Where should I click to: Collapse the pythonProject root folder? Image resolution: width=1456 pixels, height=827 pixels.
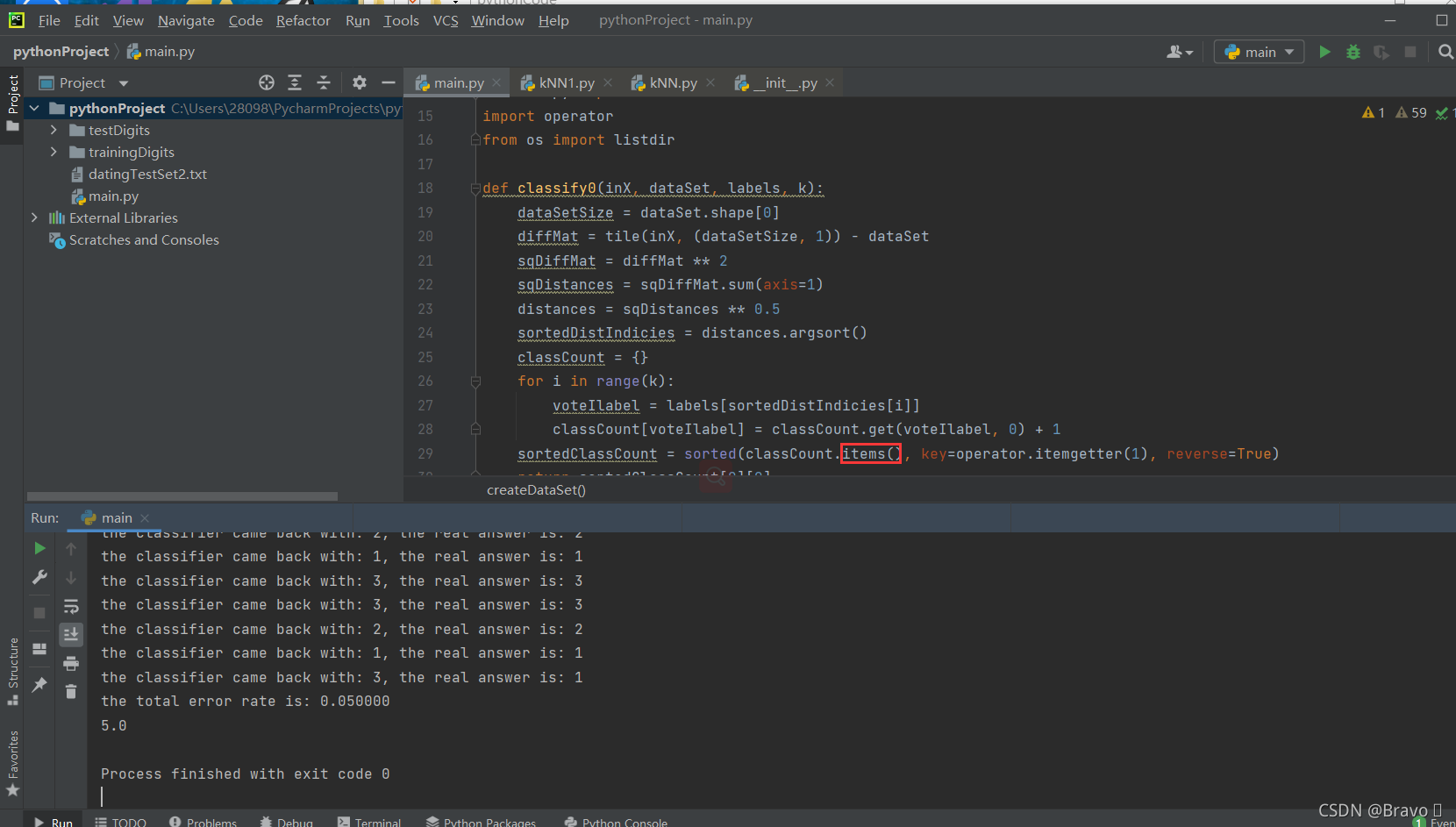(x=34, y=108)
